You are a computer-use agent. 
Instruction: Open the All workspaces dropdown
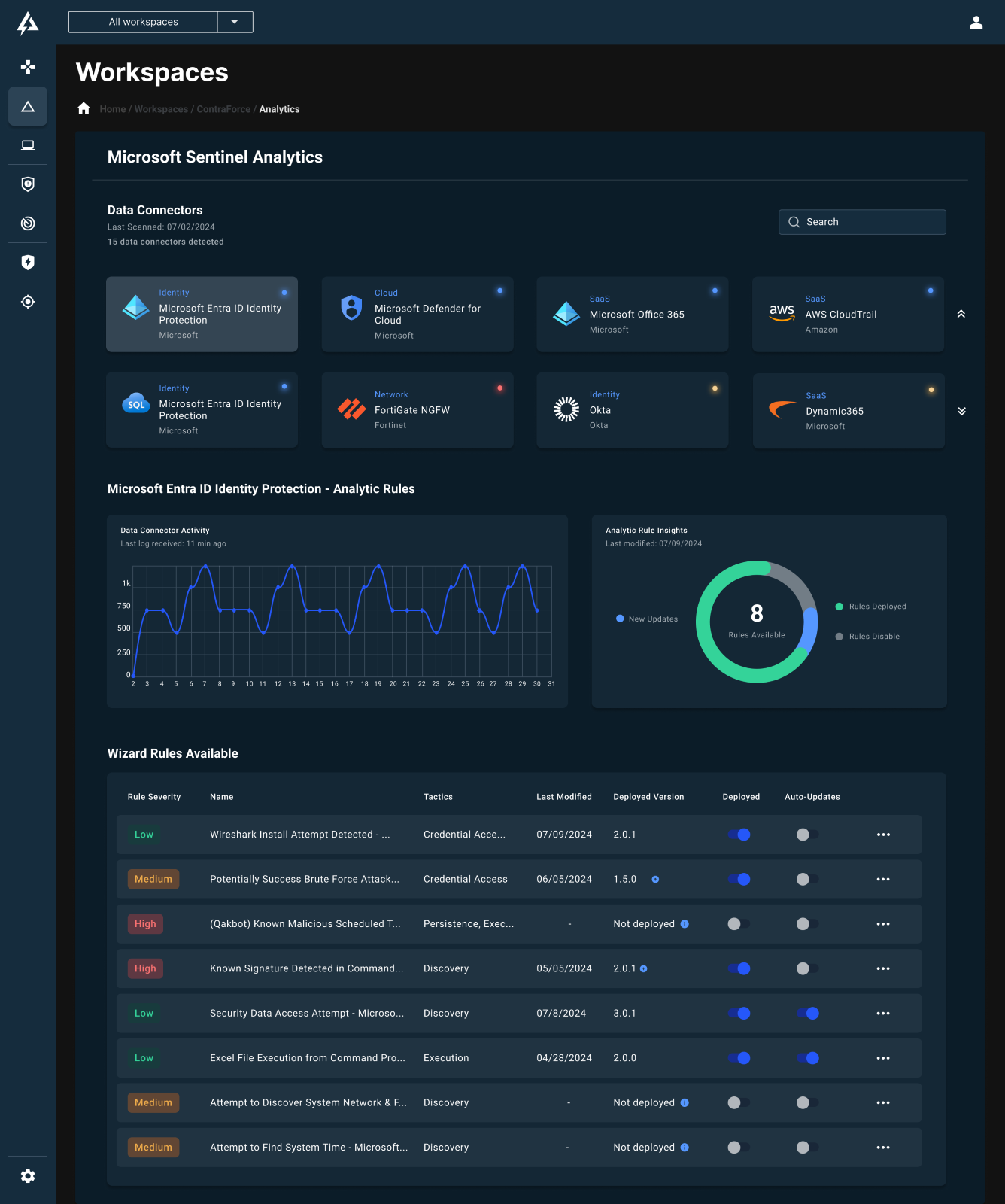235,22
